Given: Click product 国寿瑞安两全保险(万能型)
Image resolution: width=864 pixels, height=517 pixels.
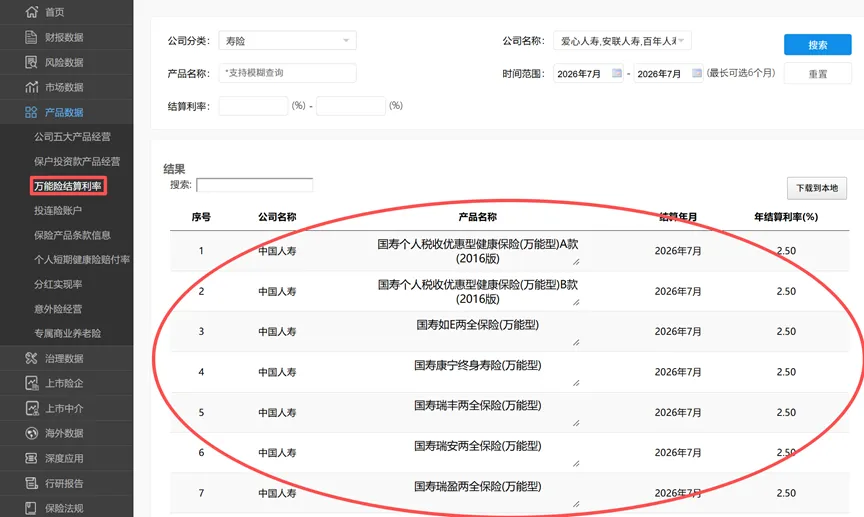Looking at the screenshot, I should pos(478,446).
